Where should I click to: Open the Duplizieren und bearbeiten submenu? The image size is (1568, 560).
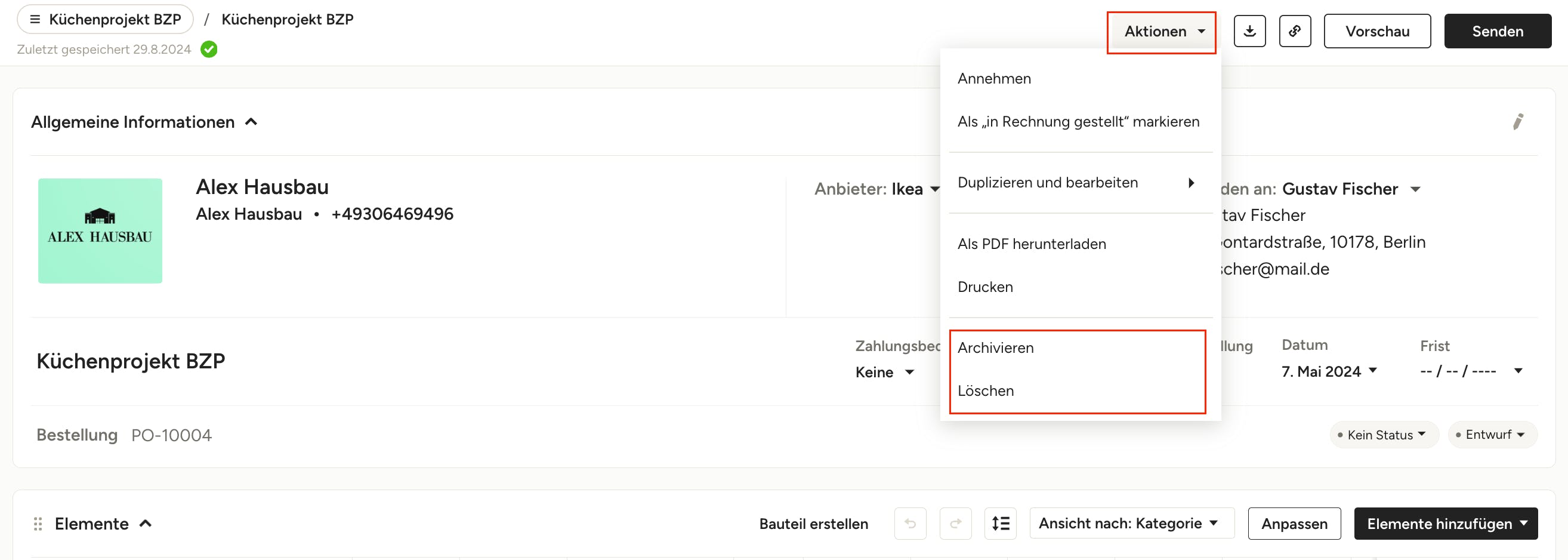(x=1081, y=183)
